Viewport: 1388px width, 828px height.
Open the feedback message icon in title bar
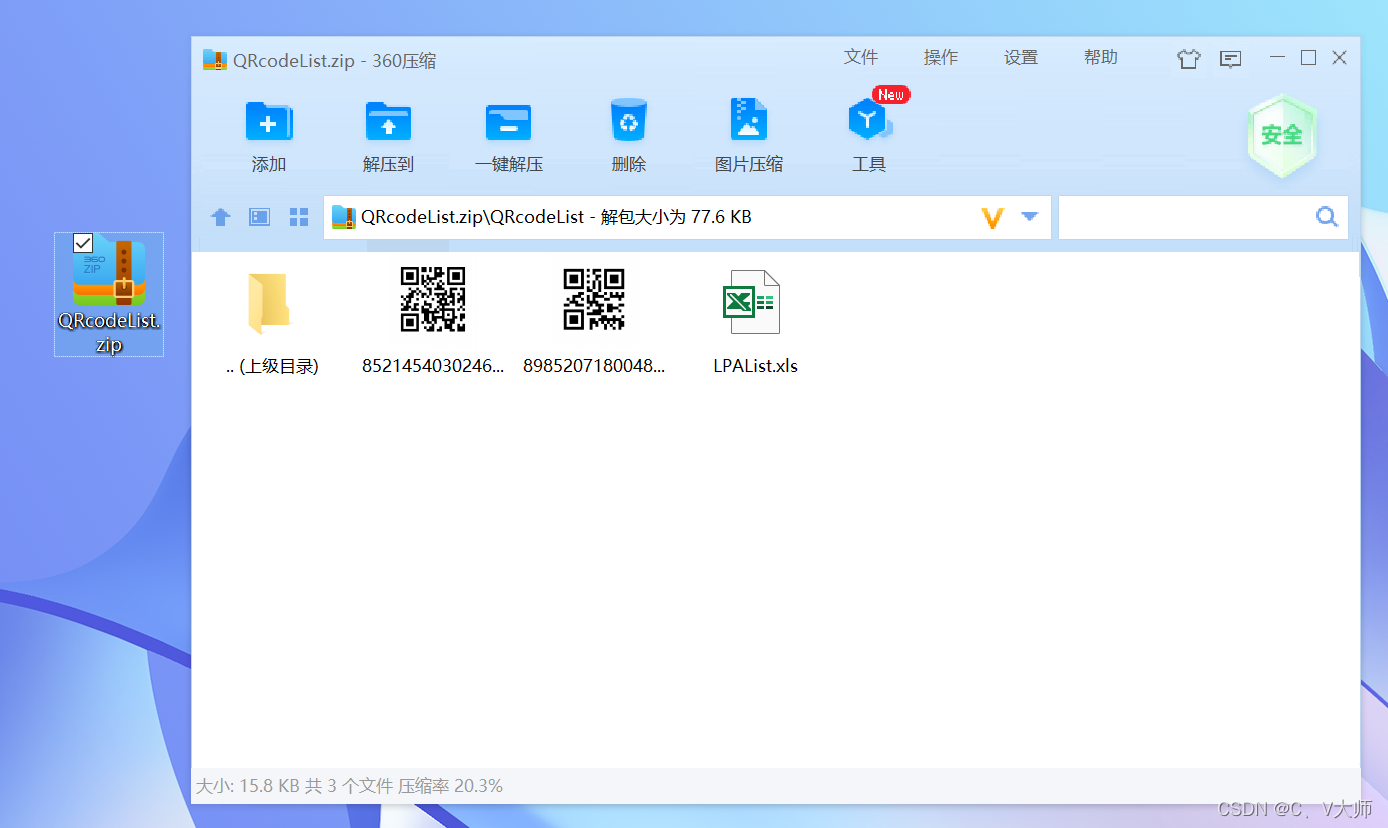[1231, 59]
